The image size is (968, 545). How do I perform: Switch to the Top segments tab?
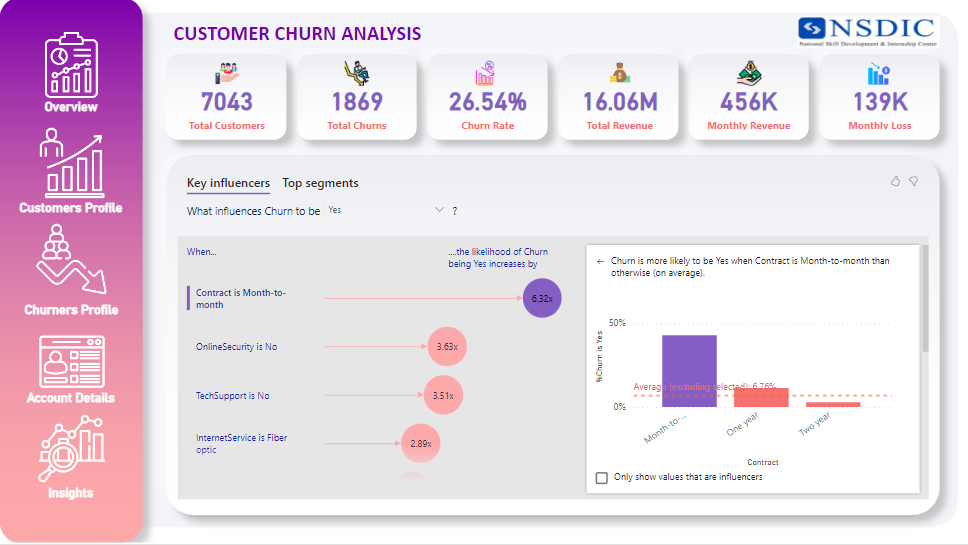[320, 183]
